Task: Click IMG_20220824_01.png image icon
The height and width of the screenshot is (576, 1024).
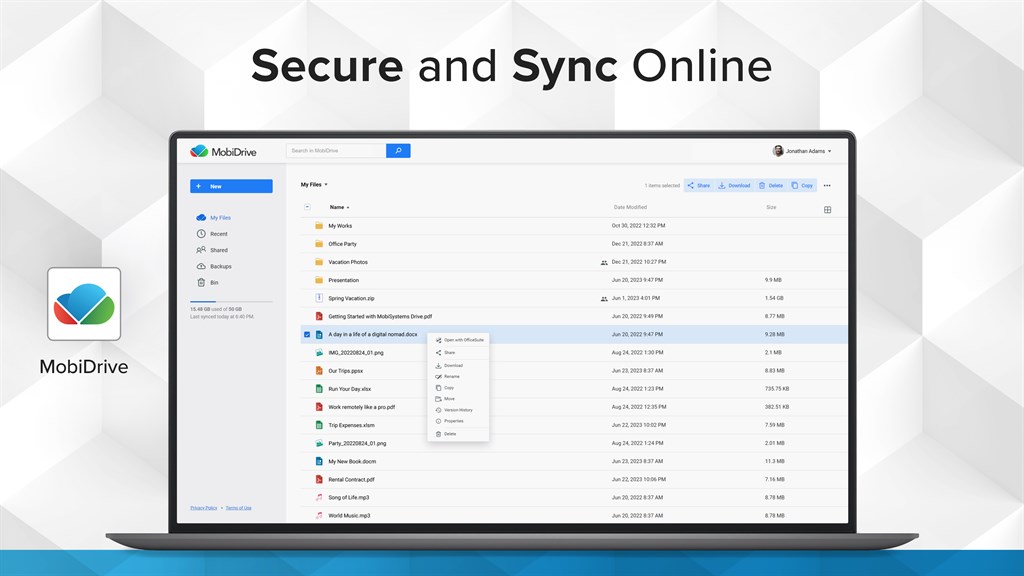Action: pos(319,353)
